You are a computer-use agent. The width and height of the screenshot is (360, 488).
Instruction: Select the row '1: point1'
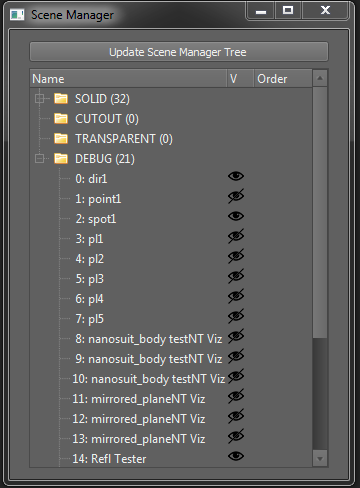pyautogui.click(x=171, y=199)
